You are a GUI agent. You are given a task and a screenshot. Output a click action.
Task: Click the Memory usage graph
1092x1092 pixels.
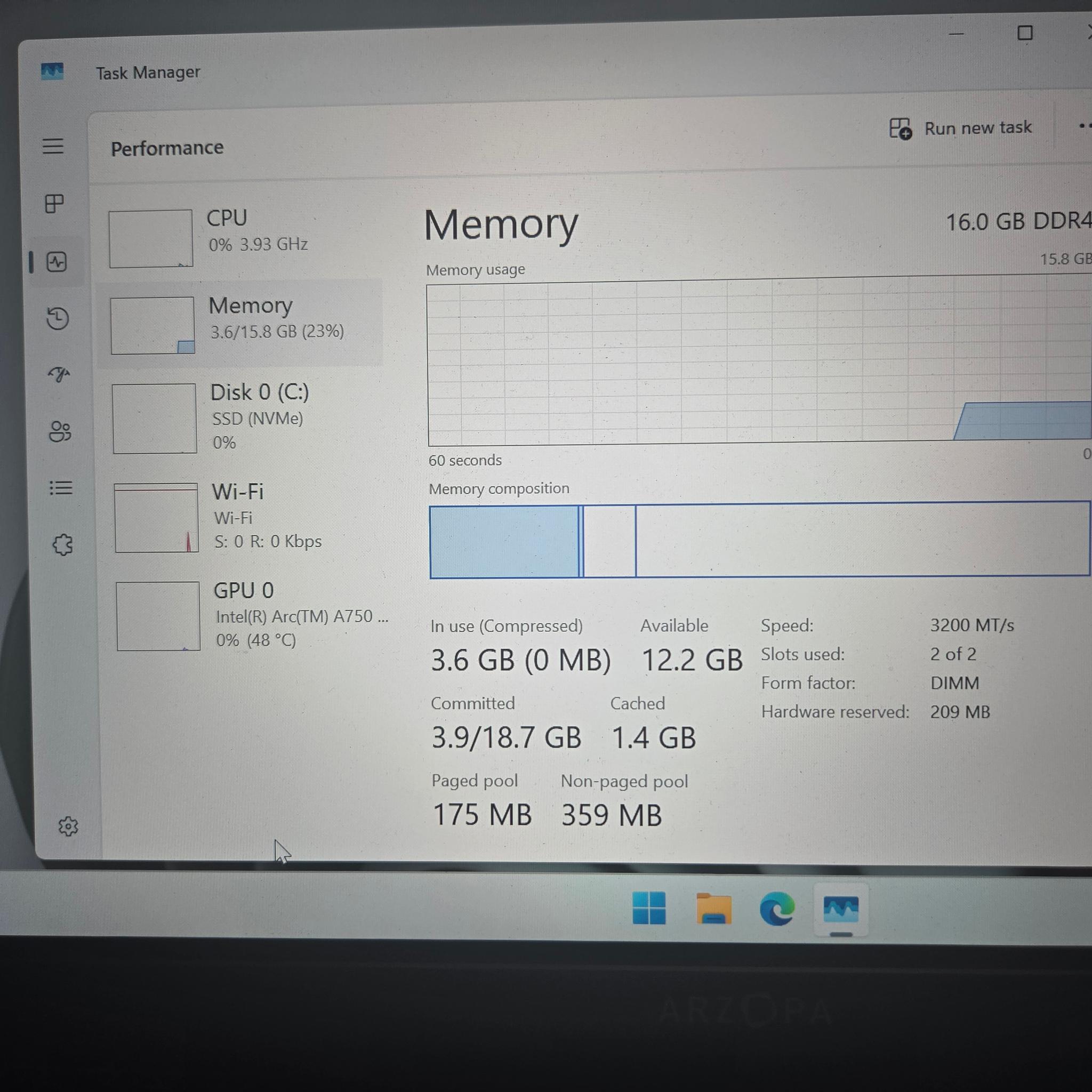click(x=759, y=360)
